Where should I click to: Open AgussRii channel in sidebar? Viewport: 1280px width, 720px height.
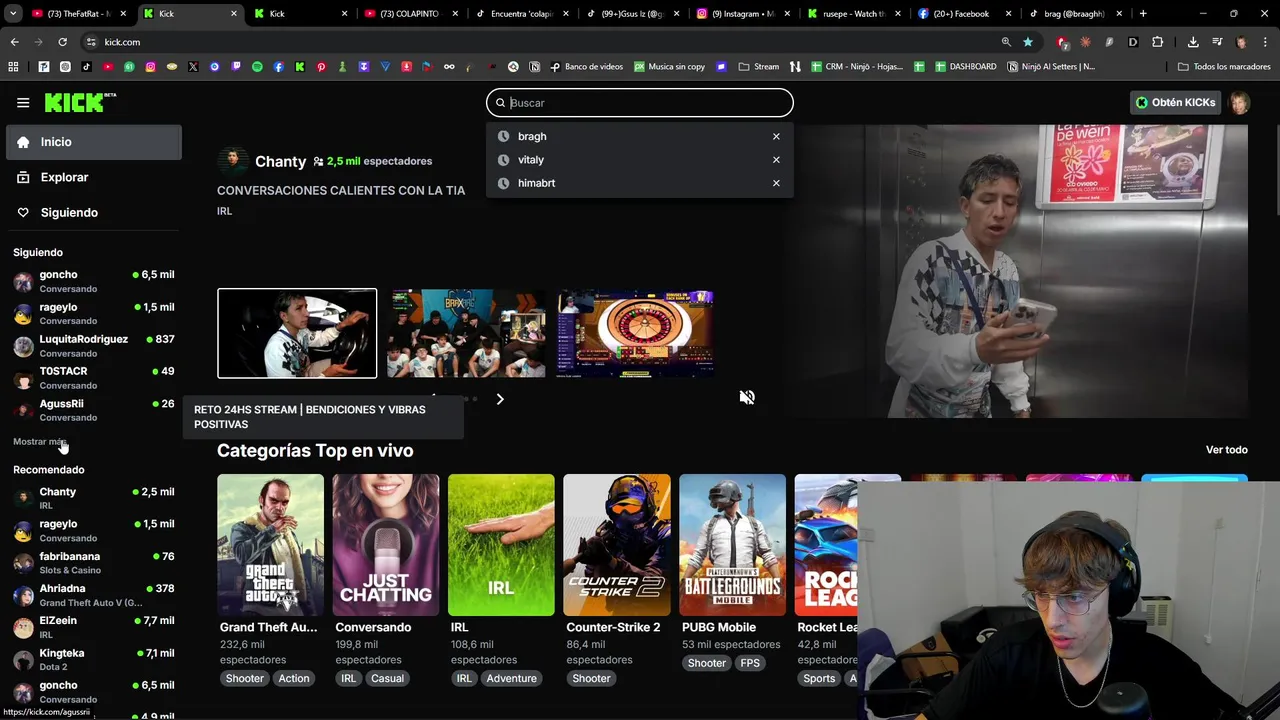[x=94, y=410]
